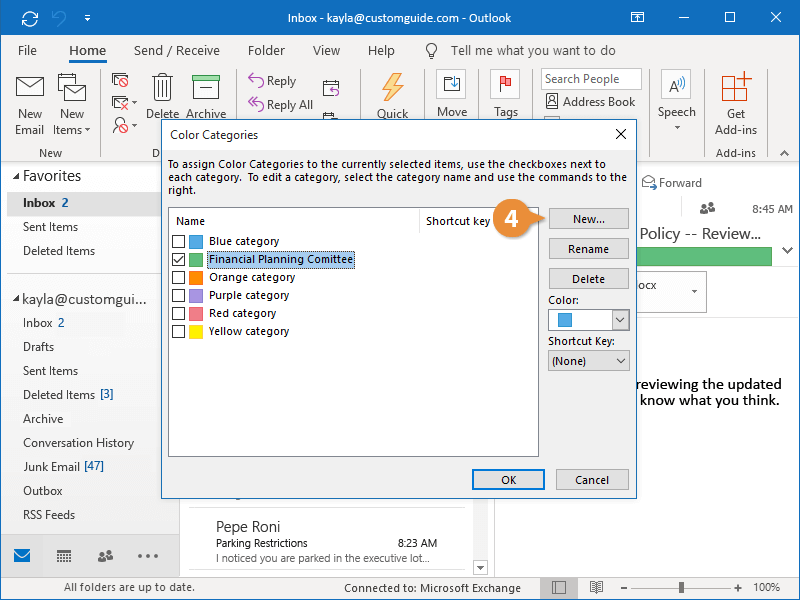Open the Address Book
Viewport: 800px width, 600px height.
(x=590, y=102)
